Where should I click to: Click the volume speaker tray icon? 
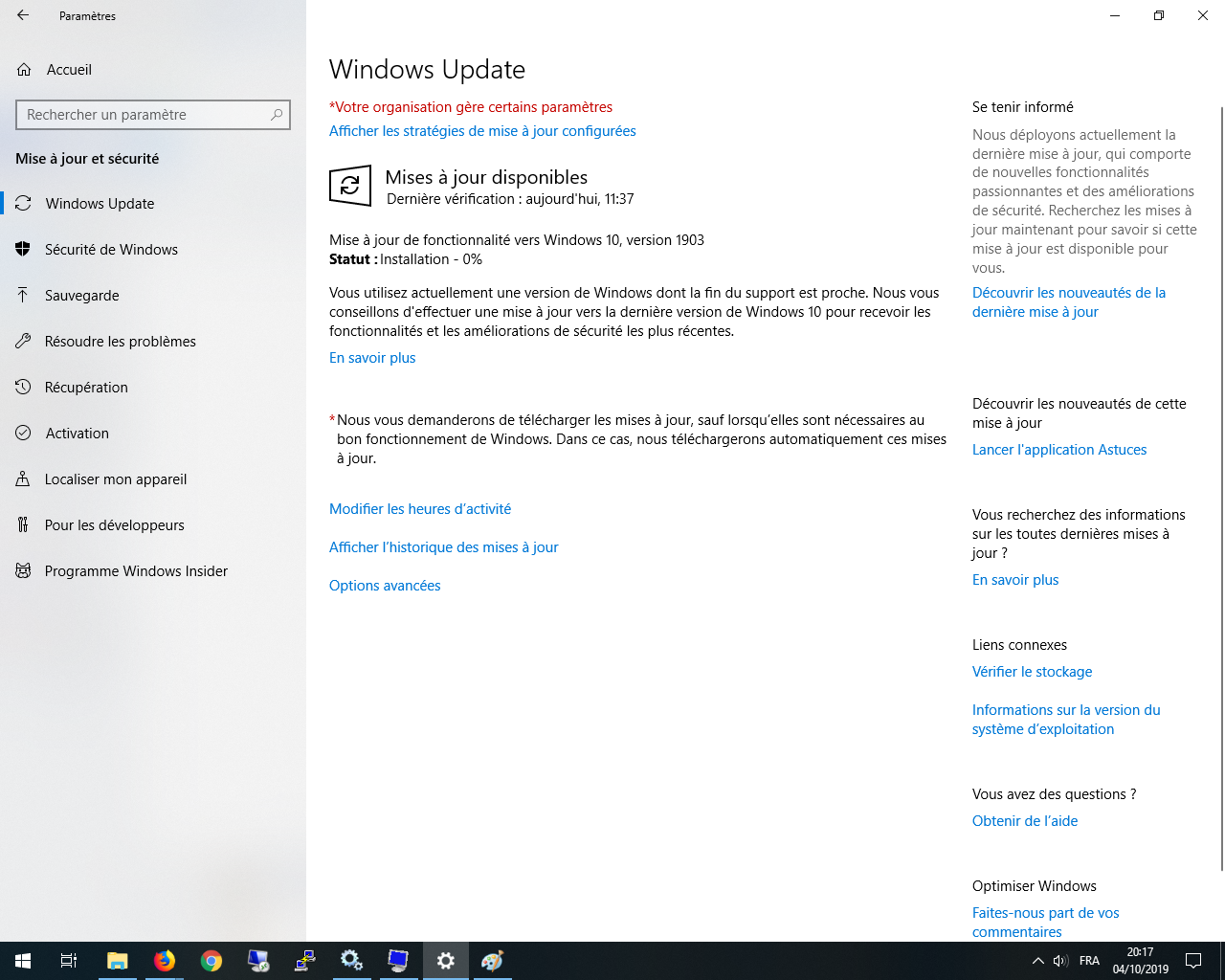[x=1060, y=961]
